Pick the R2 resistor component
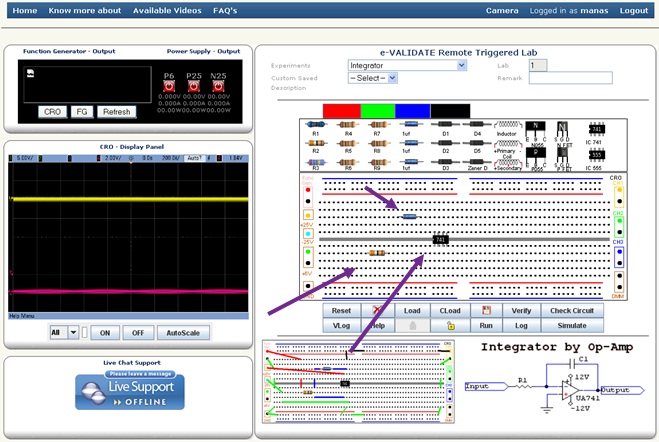This screenshot has width=659, height=442. tap(316, 143)
